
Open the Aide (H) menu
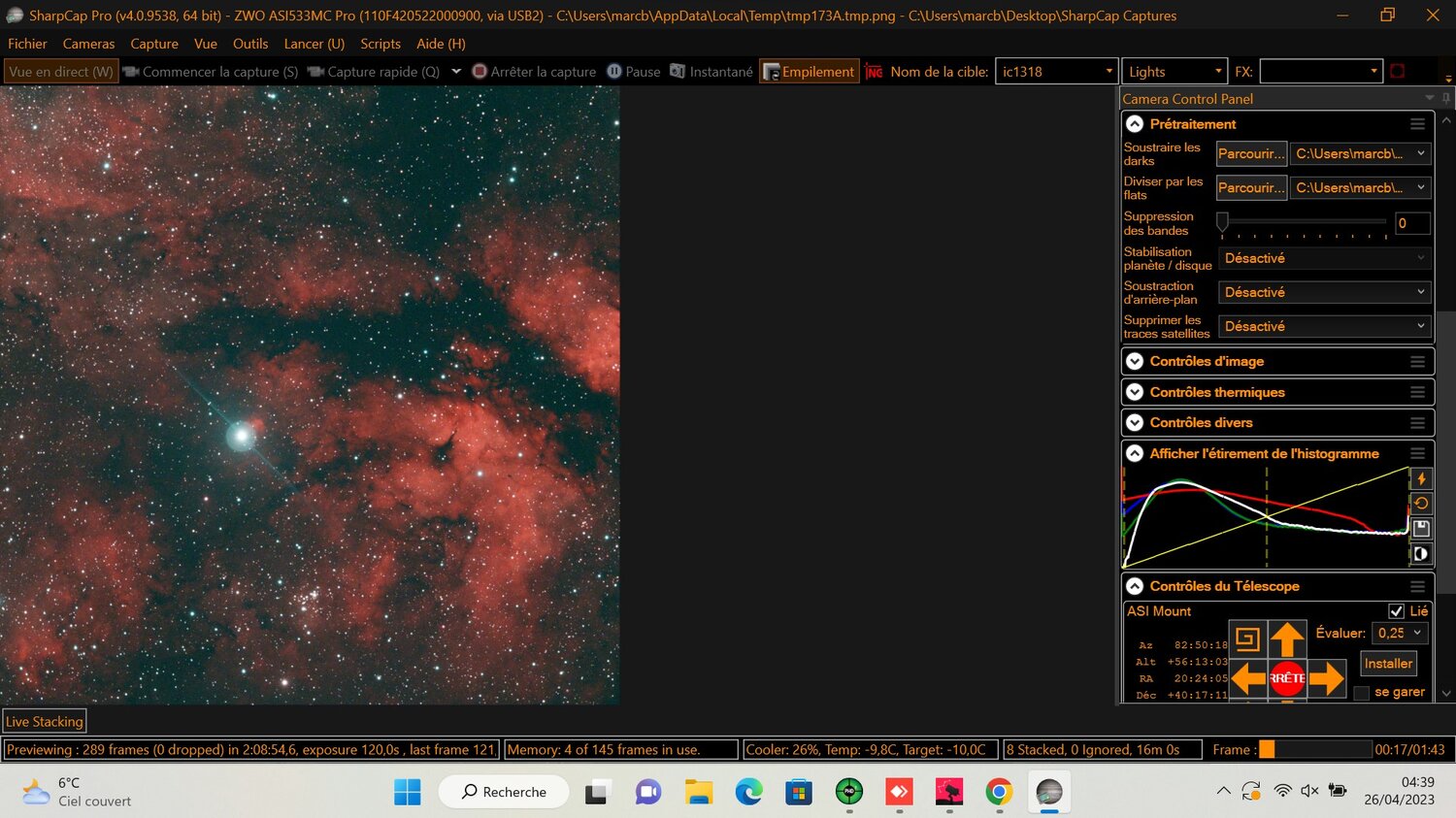coord(441,44)
